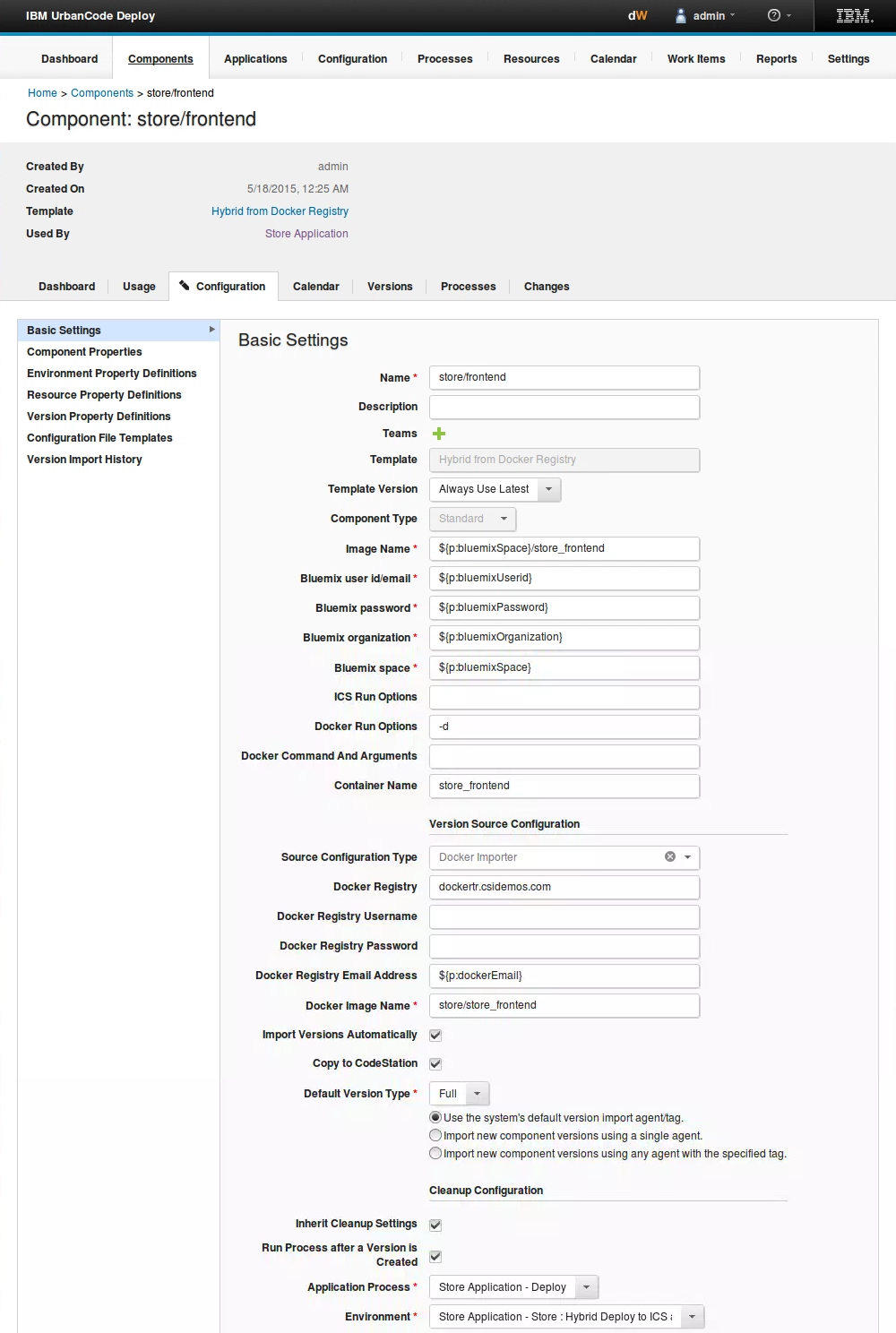Switch to Changes tab

[547, 287]
